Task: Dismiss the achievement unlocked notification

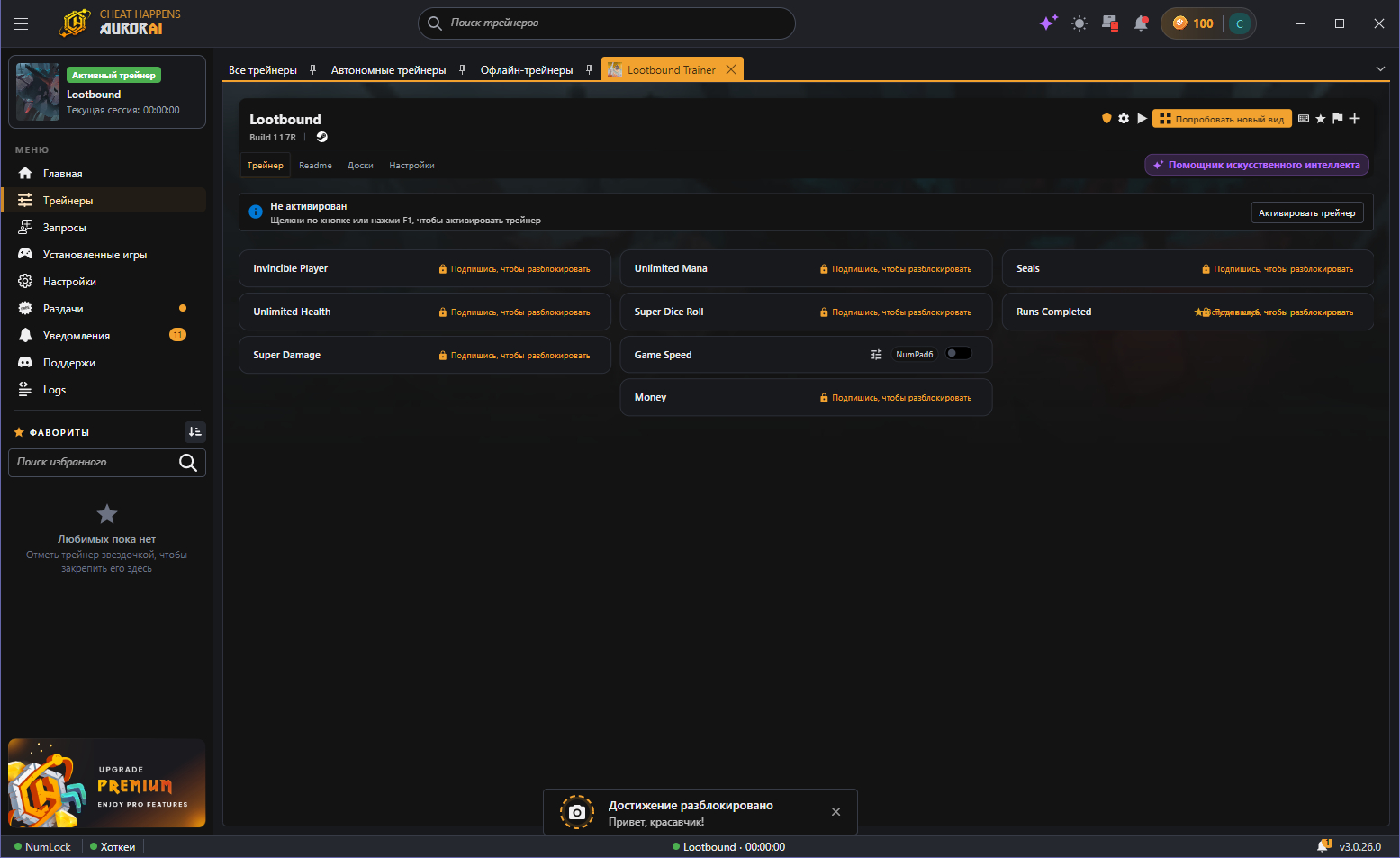Action: point(836,812)
